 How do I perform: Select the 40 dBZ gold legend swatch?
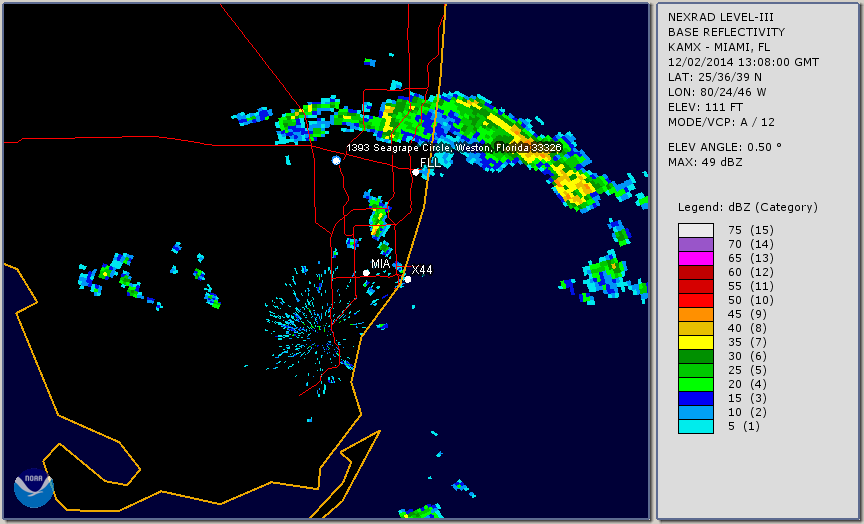coord(696,328)
